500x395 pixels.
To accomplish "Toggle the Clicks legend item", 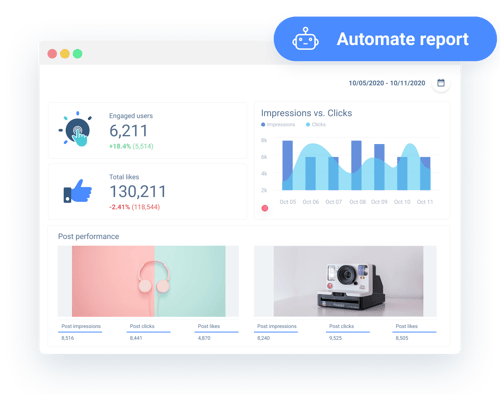I will (x=316, y=124).
